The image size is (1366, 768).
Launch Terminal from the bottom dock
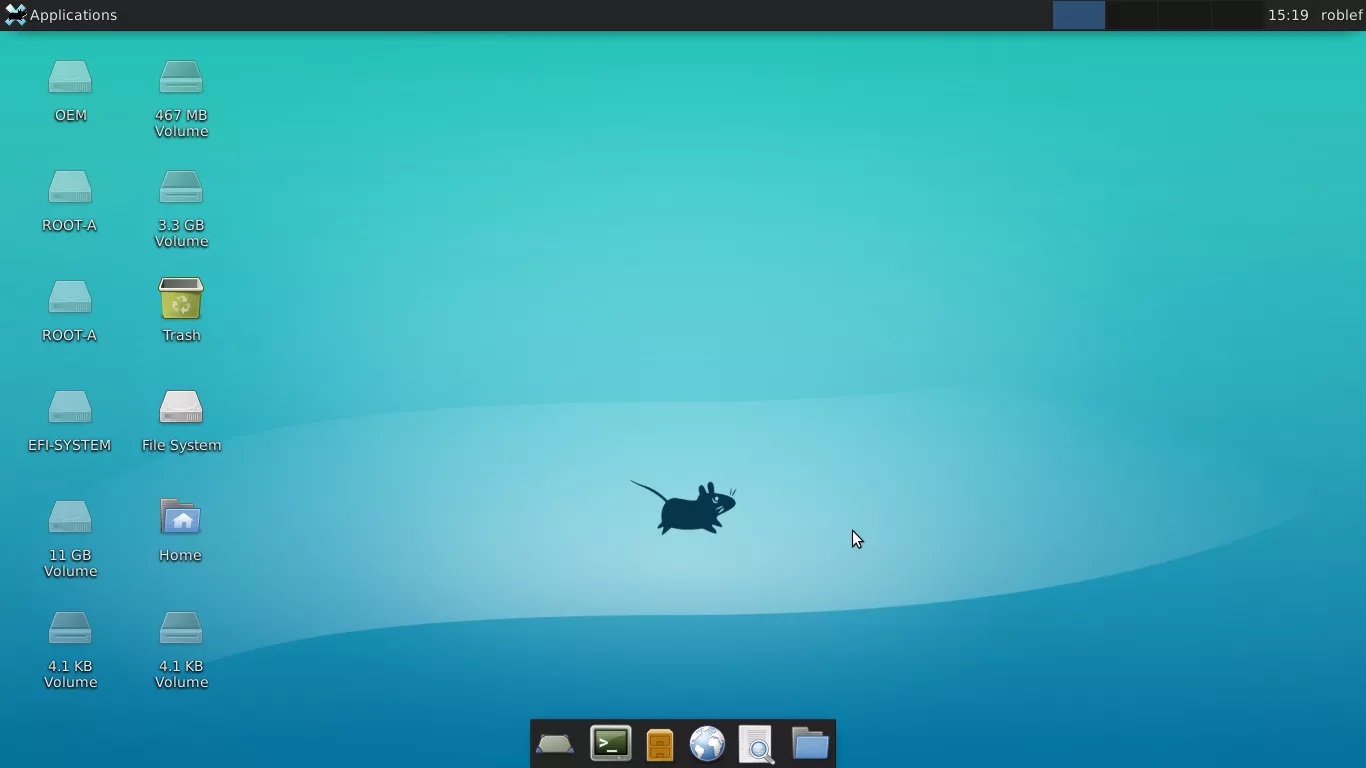[610, 744]
